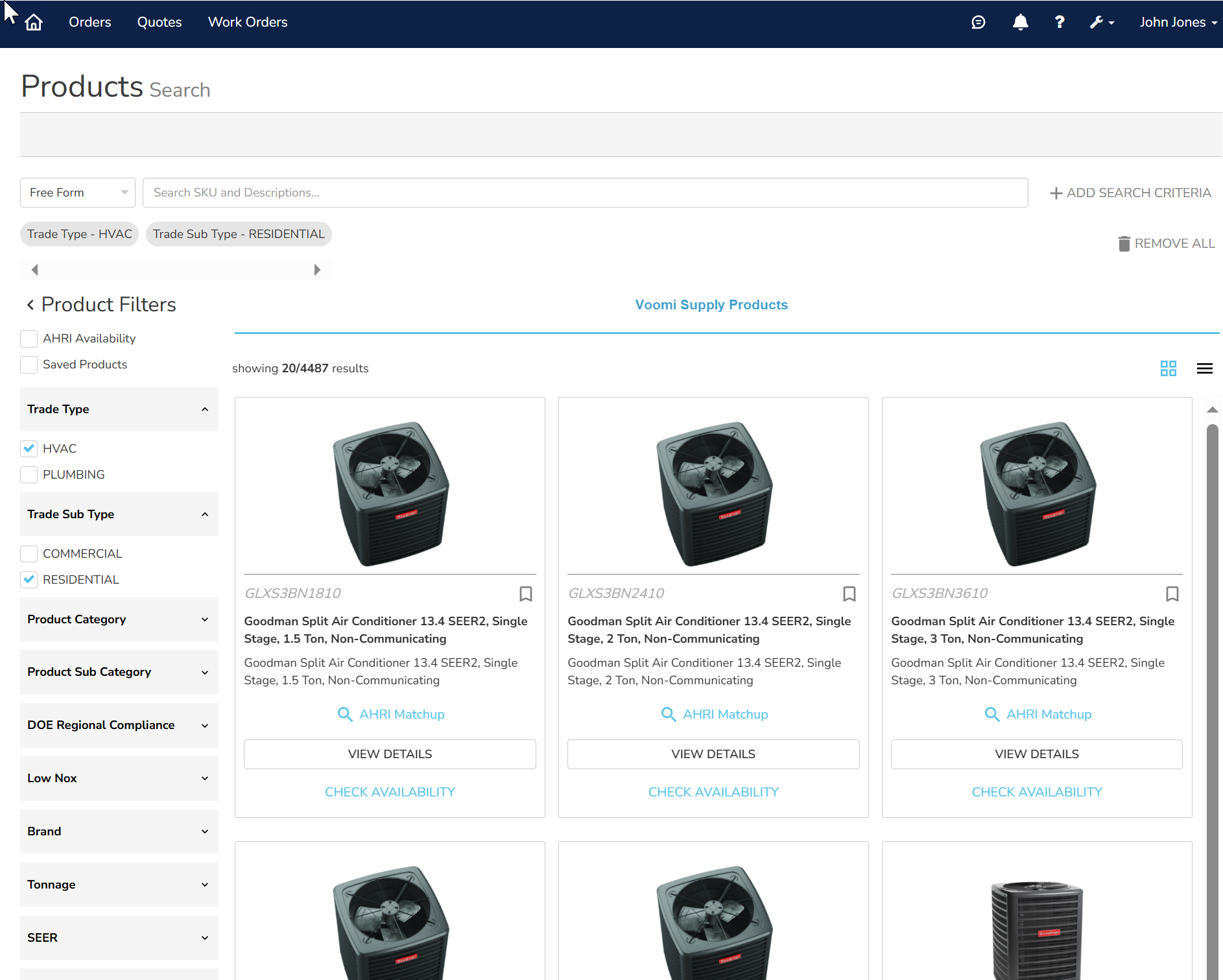Expand the Tonnage filter
Viewport: 1223px width, 980px height.
tap(119, 885)
